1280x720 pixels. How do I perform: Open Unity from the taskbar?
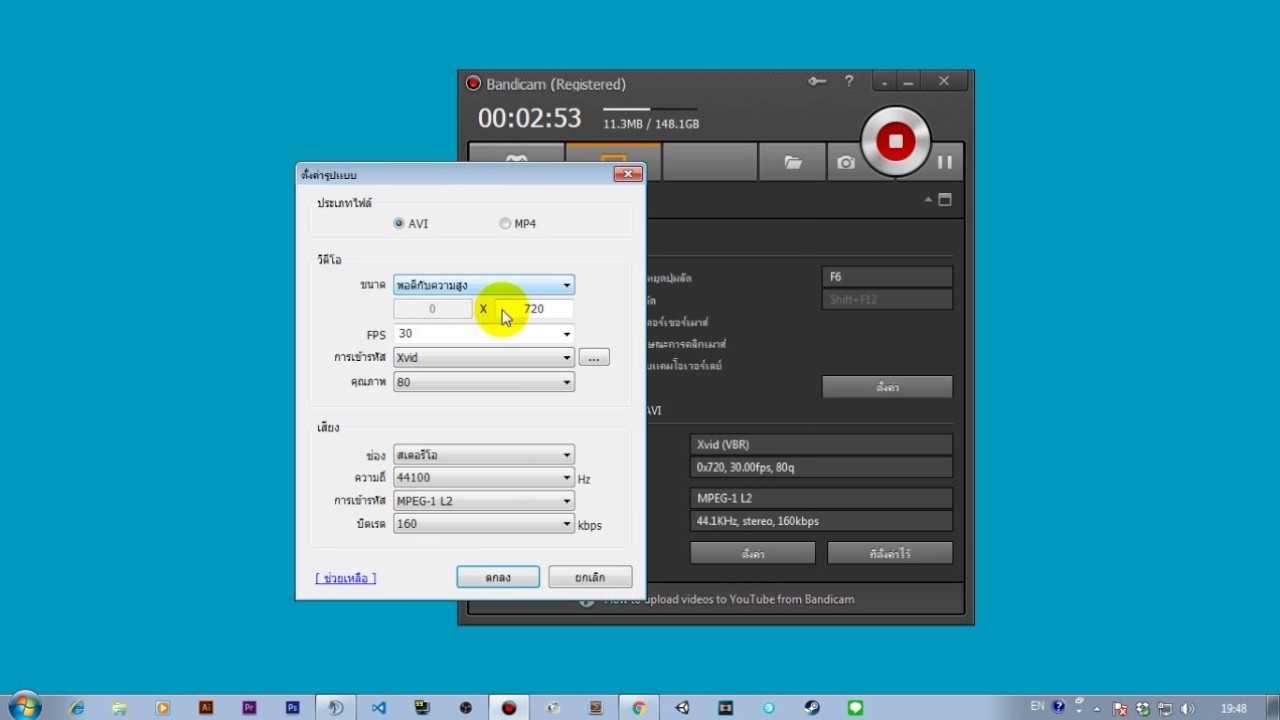pyautogui.click(x=682, y=708)
